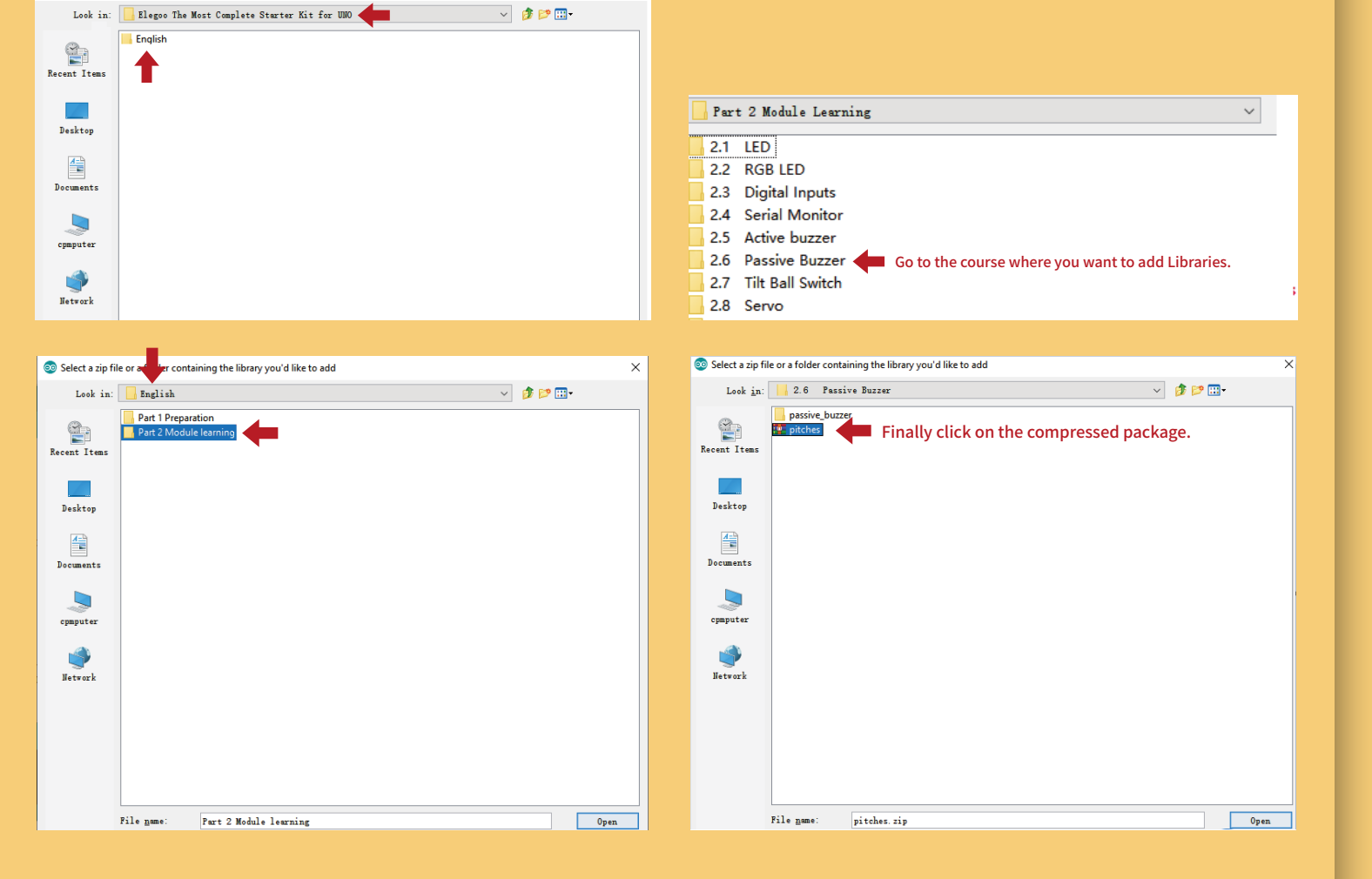Select the 2.5 Active buzzer folder
The width and height of the screenshot is (1372, 879).
tap(763, 238)
